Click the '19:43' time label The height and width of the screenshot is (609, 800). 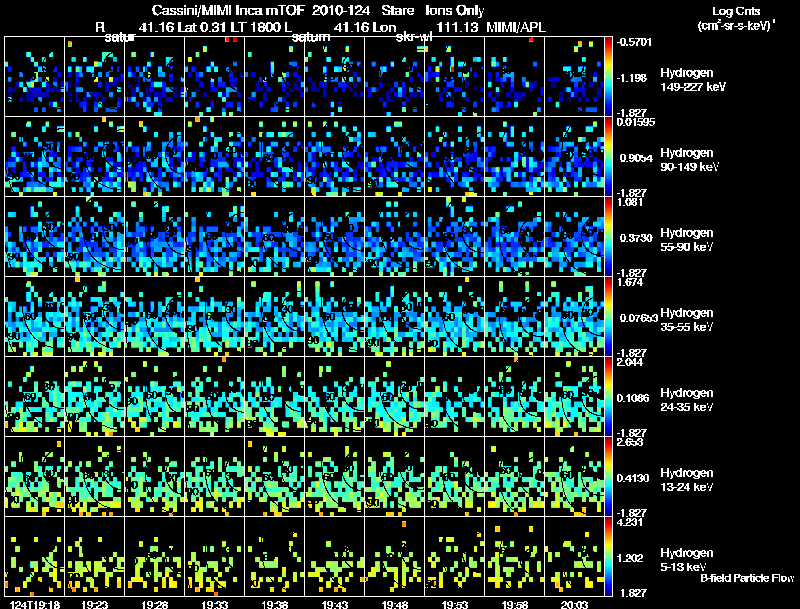click(335, 604)
